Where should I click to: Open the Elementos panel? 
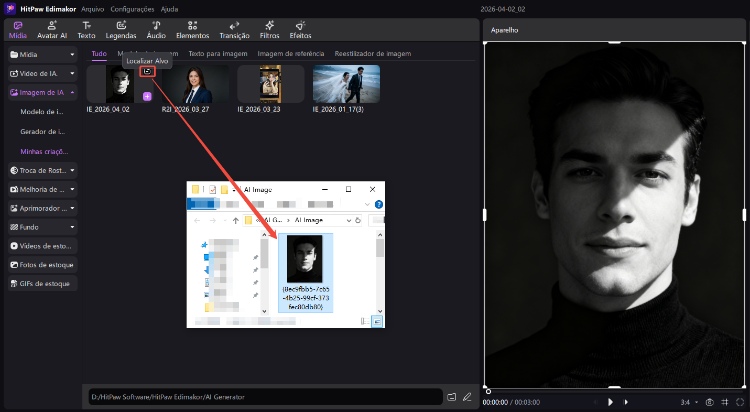(192, 29)
